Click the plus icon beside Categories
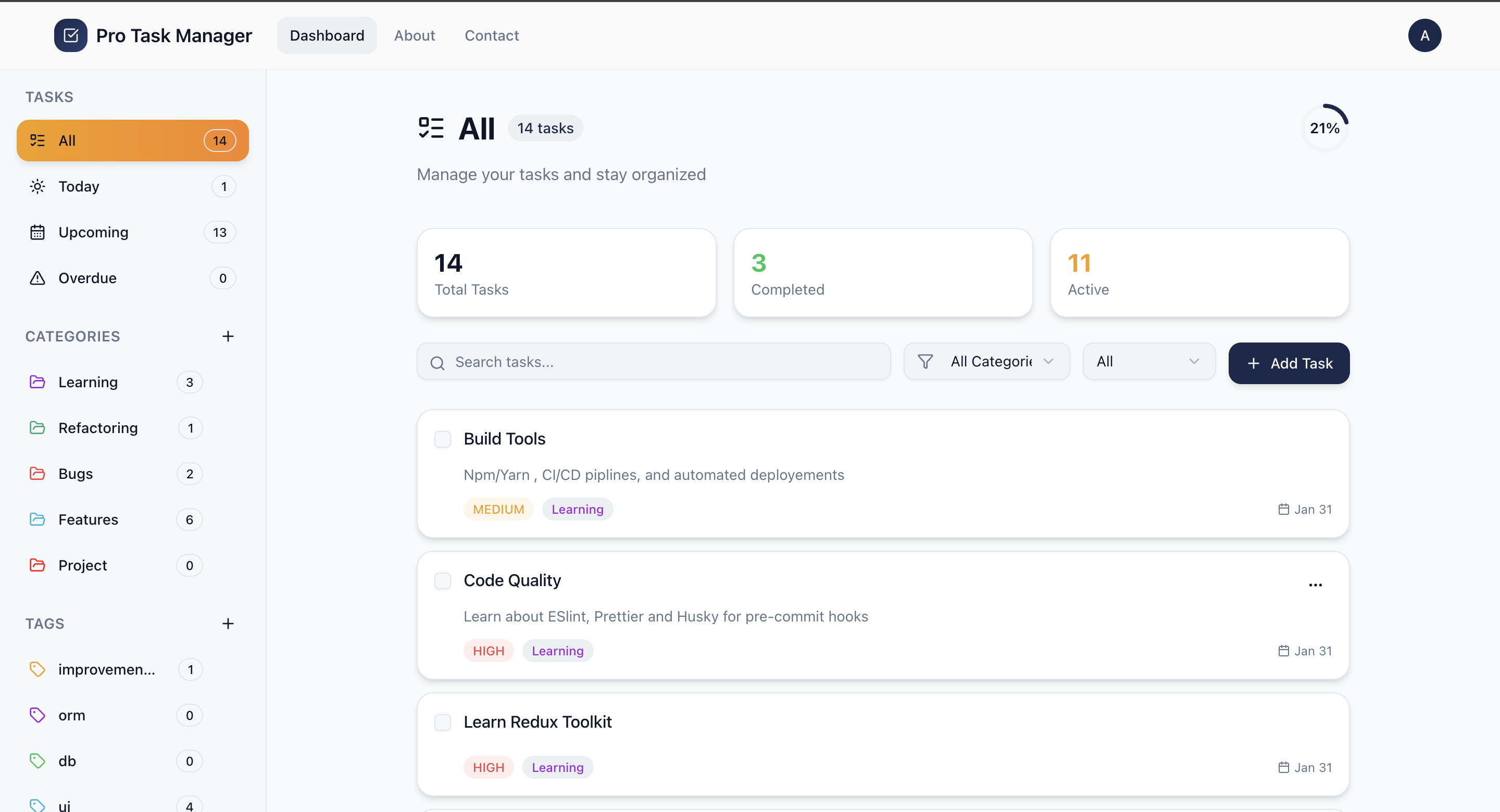1500x812 pixels. pyautogui.click(x=228, y=336)
